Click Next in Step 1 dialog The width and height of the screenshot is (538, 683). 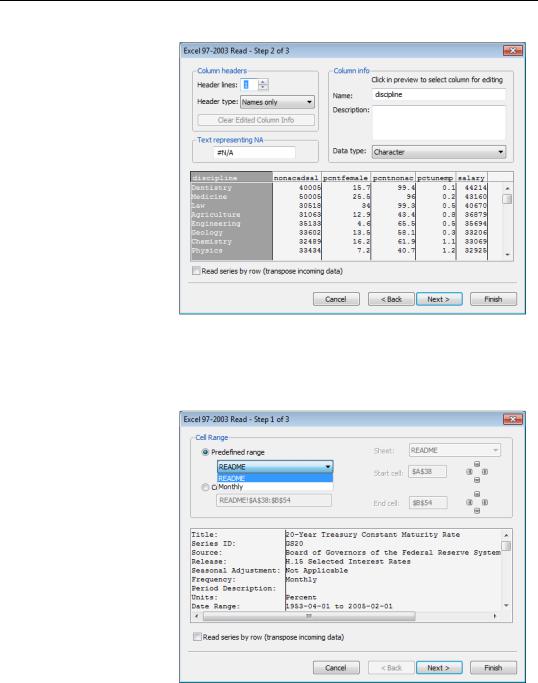(x=439, y=668)
